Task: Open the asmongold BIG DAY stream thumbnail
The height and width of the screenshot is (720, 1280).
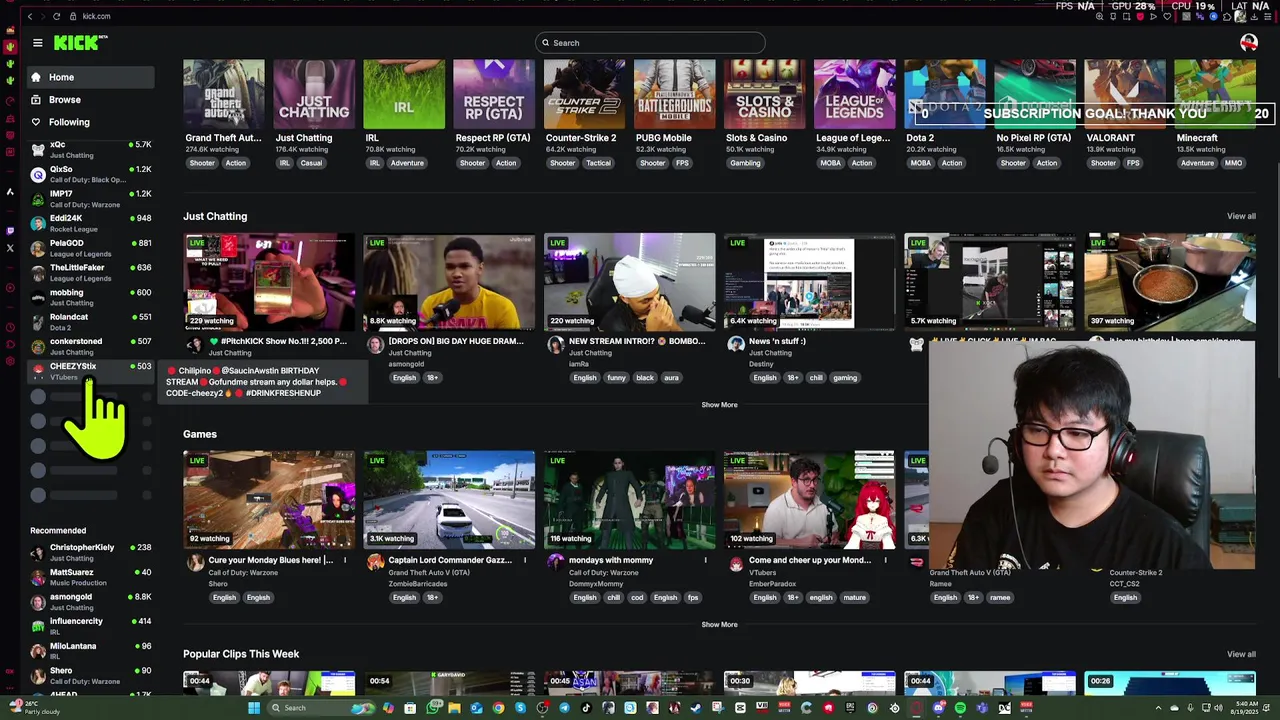Action: tap(449, 282)
